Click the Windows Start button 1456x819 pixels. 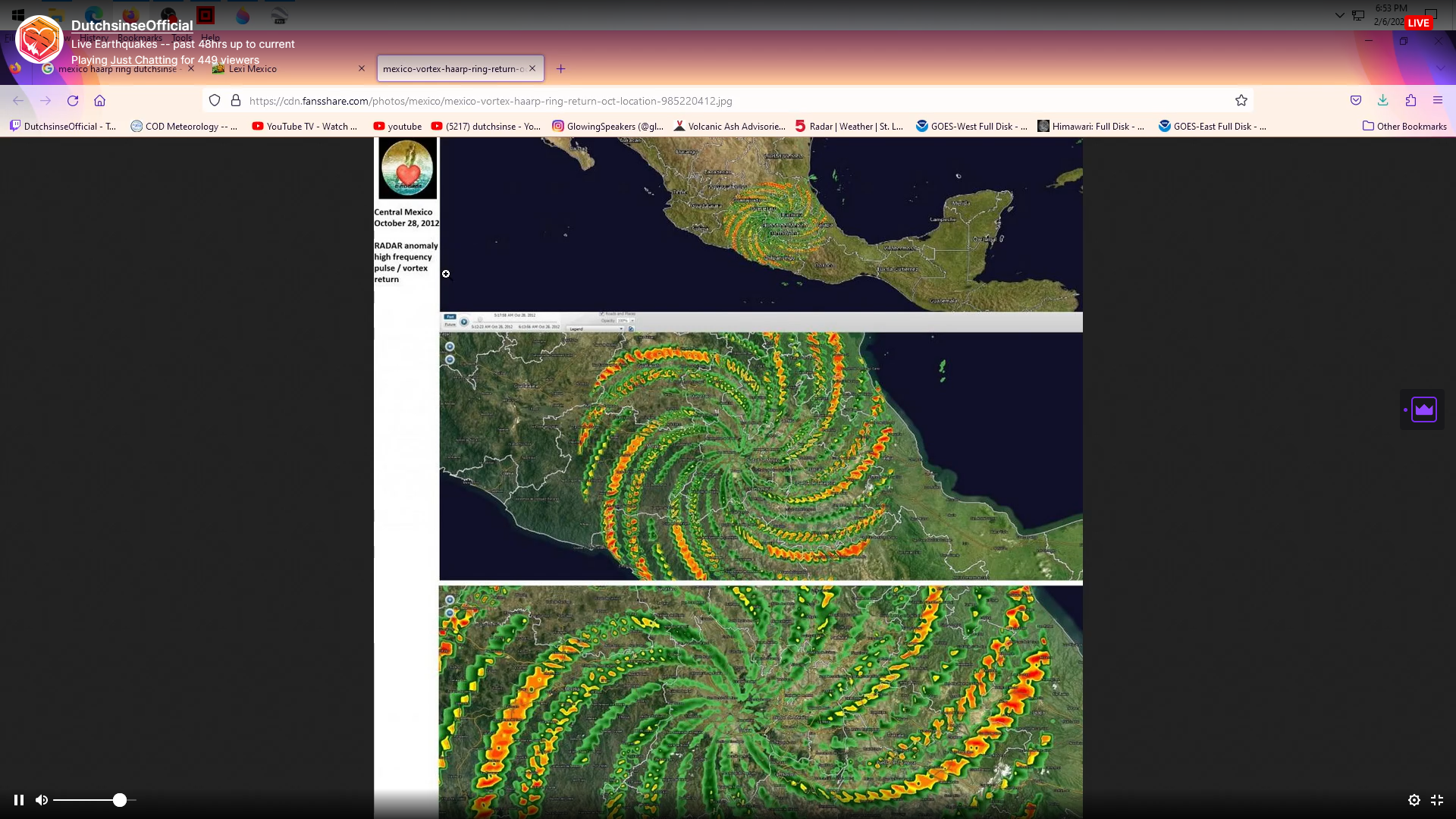[18, 14]
